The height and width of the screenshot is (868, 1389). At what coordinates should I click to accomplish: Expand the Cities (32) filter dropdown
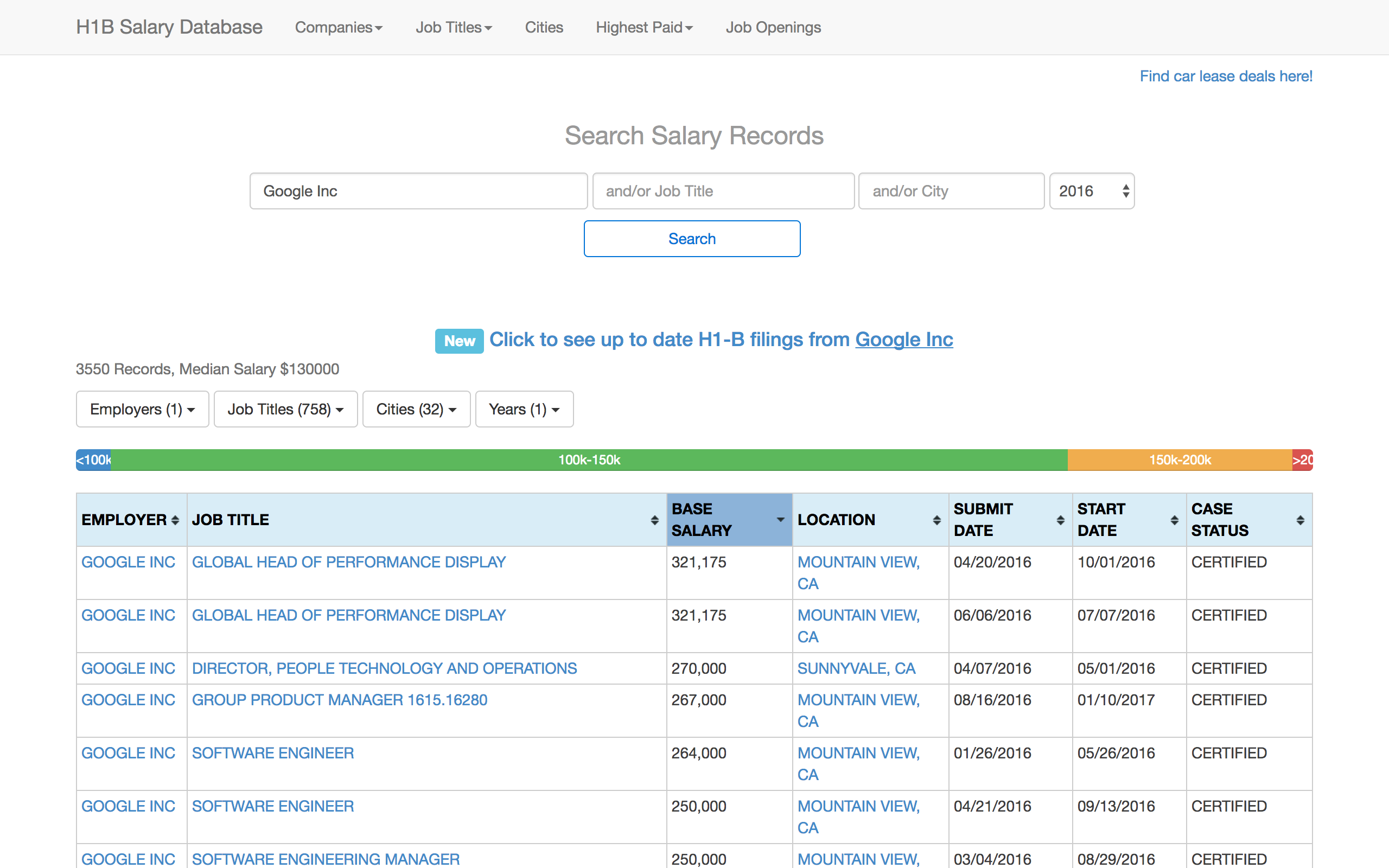(x=417, y=409)
